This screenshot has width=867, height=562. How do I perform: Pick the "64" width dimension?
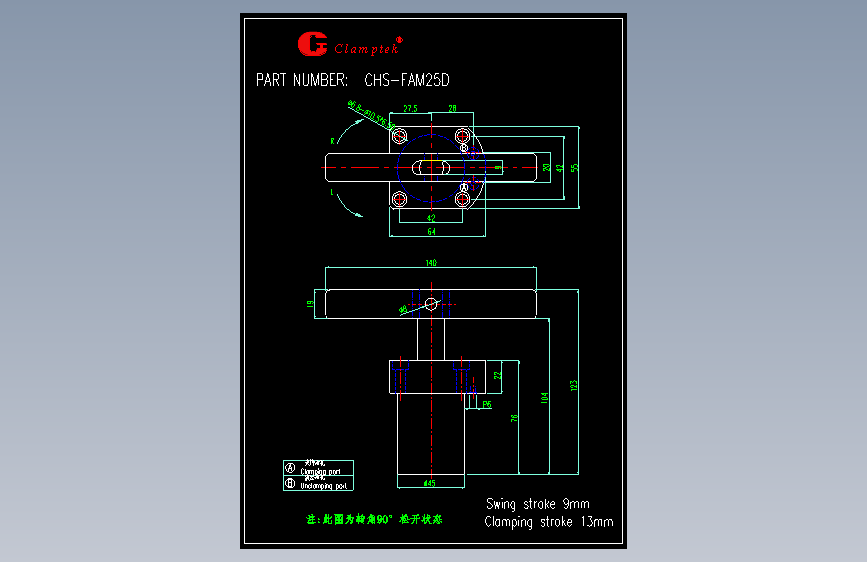[431, 232]
